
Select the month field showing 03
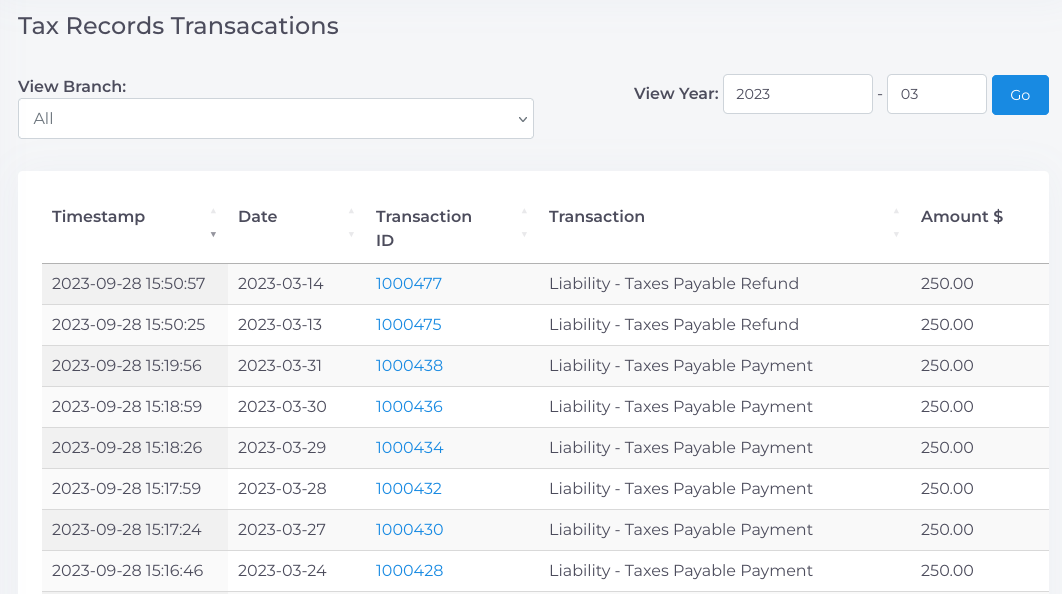click(936, 93)
